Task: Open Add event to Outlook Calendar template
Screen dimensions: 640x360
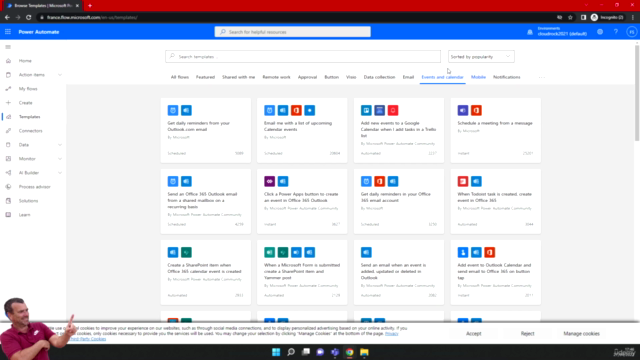Action: (496, 272)
